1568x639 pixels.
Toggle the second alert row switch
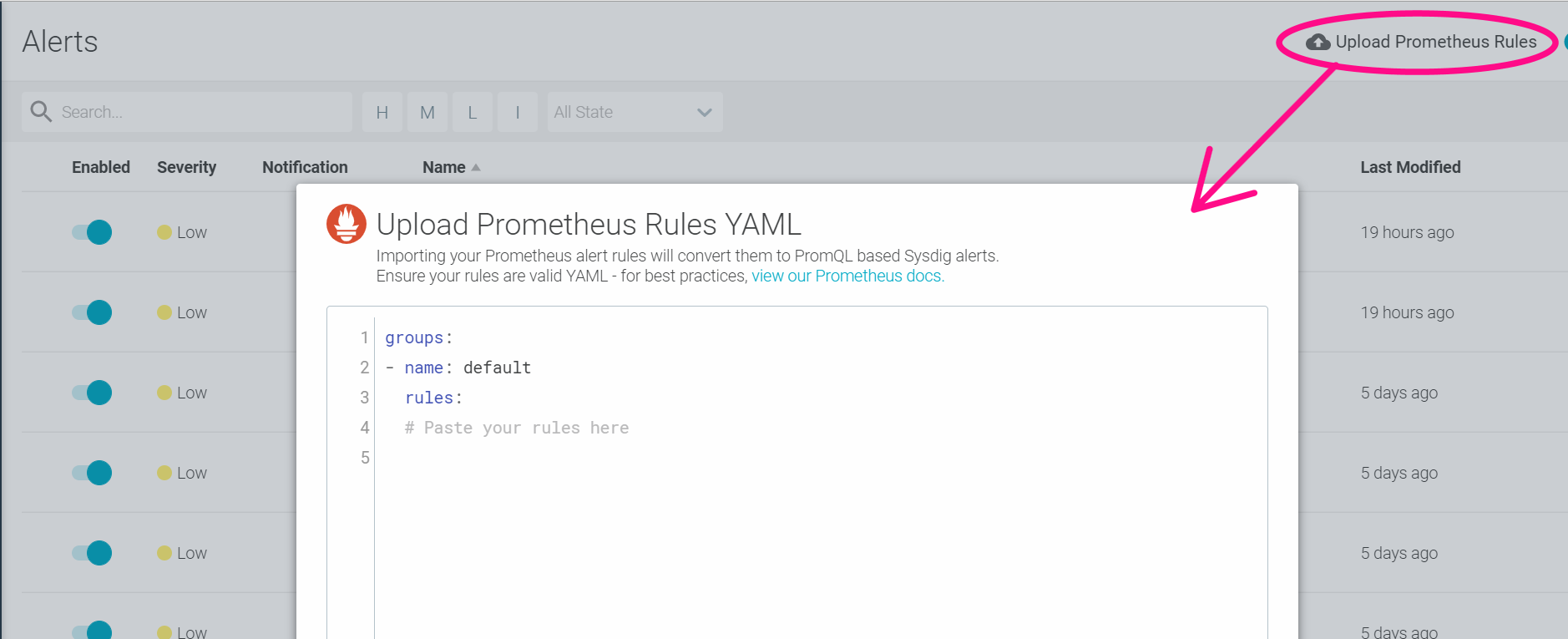pos(92,312)
